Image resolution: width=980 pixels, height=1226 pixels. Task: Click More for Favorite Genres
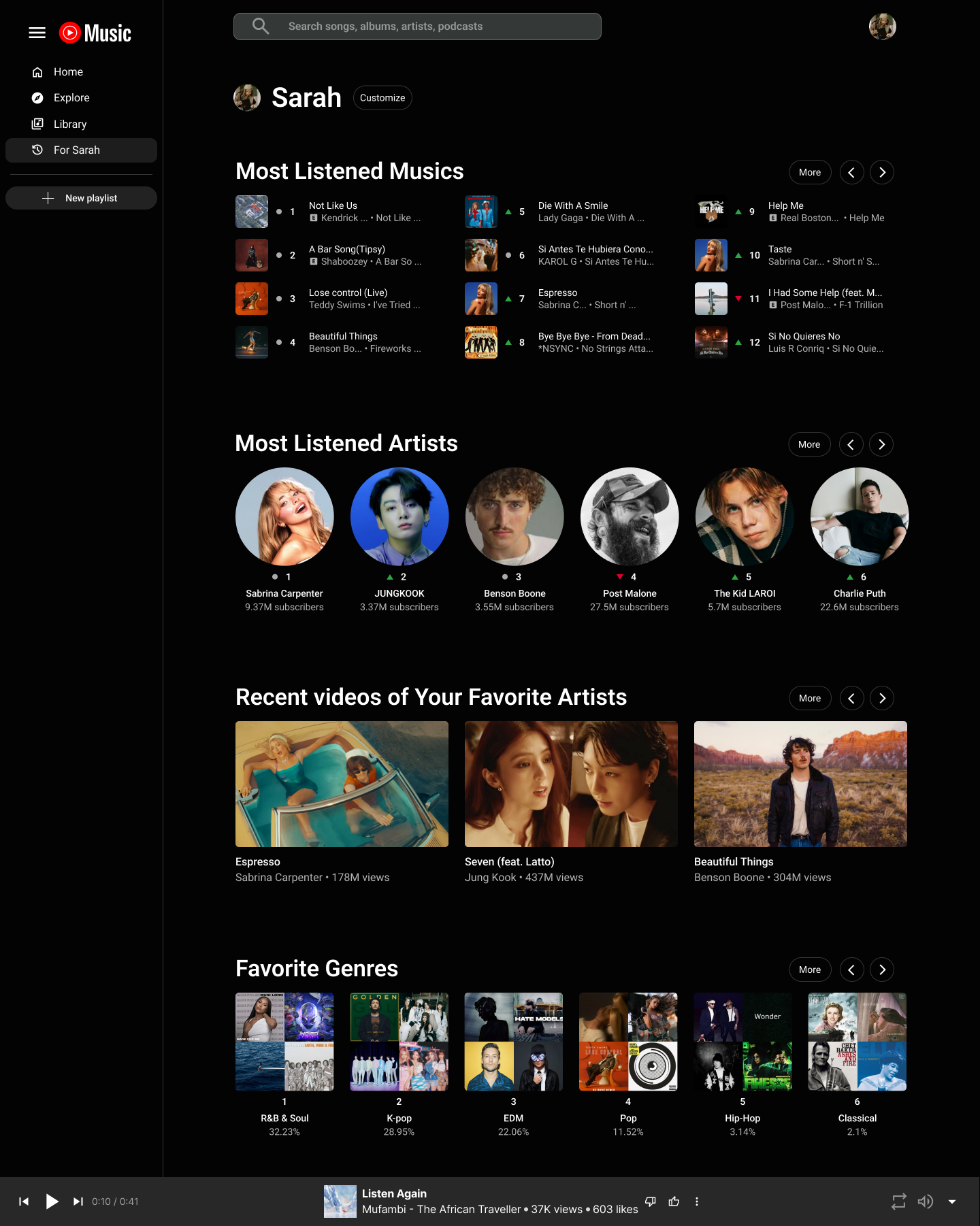(810, 970)
